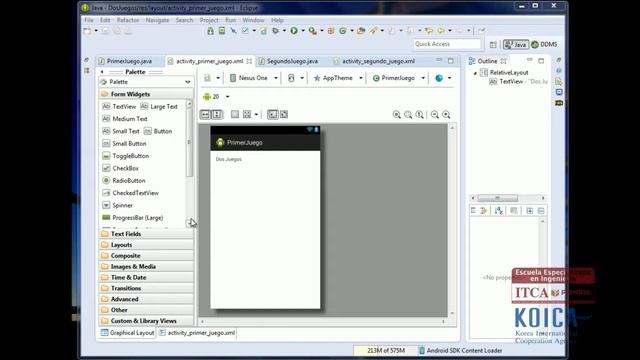Click the green Run toolbar button
This screenshot has height=360, width=640.
pyautogui.click(x=294, y=31)
